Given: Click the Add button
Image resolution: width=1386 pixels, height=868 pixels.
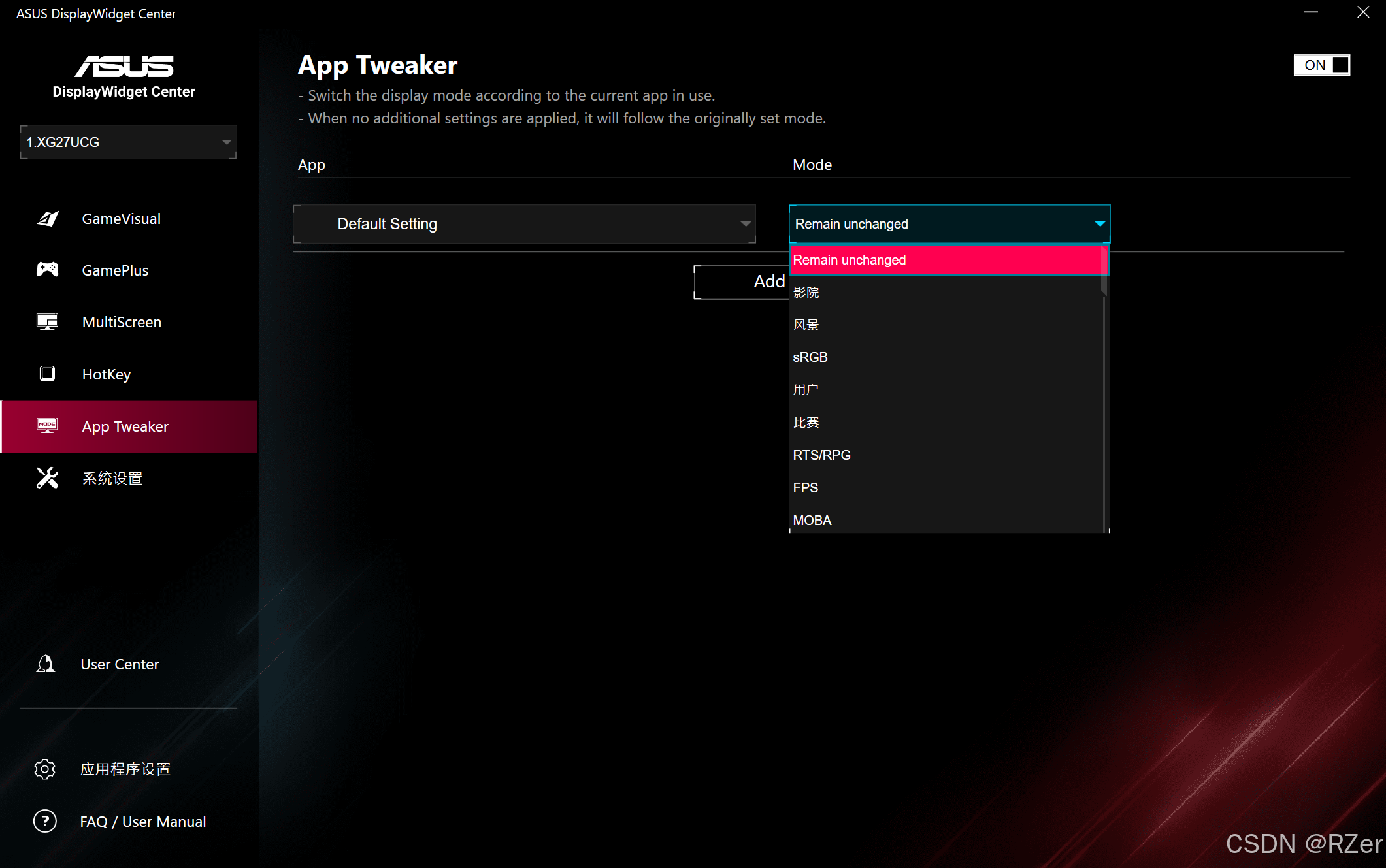Looking at the screenshot, I should (741, 281).
